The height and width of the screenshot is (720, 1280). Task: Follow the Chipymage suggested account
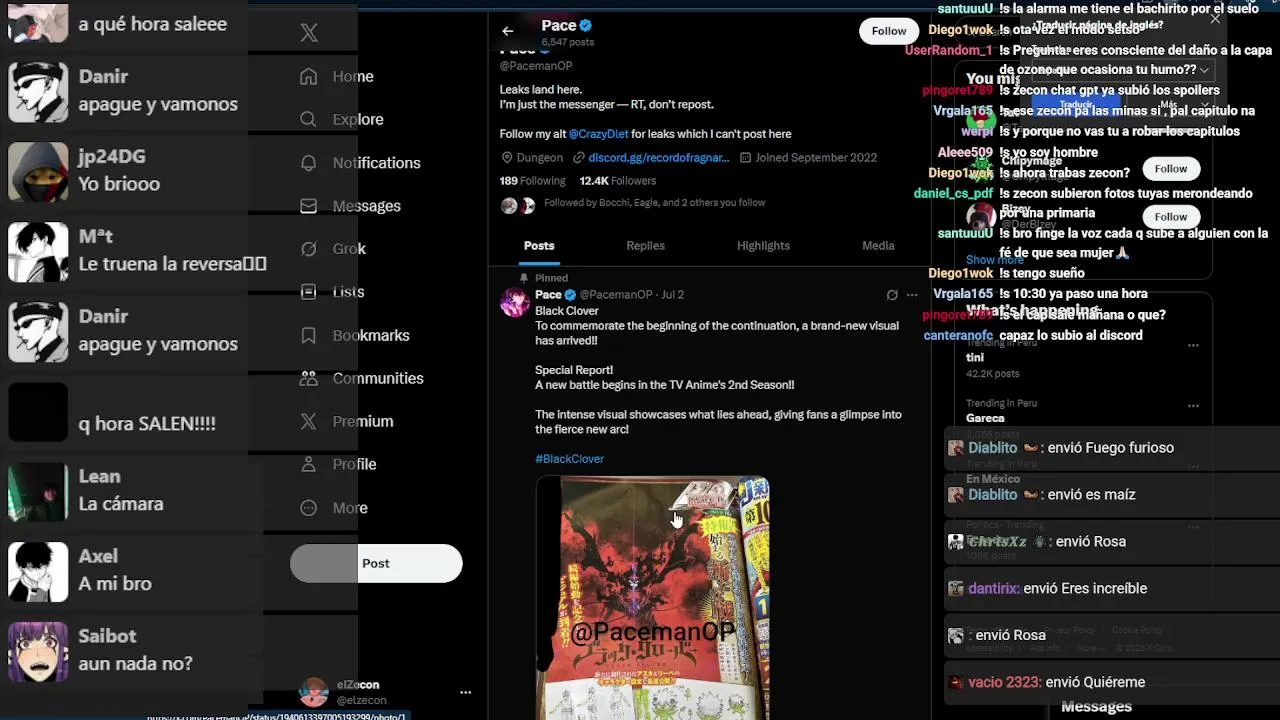pyautogui.click(x=1171, y=168)
